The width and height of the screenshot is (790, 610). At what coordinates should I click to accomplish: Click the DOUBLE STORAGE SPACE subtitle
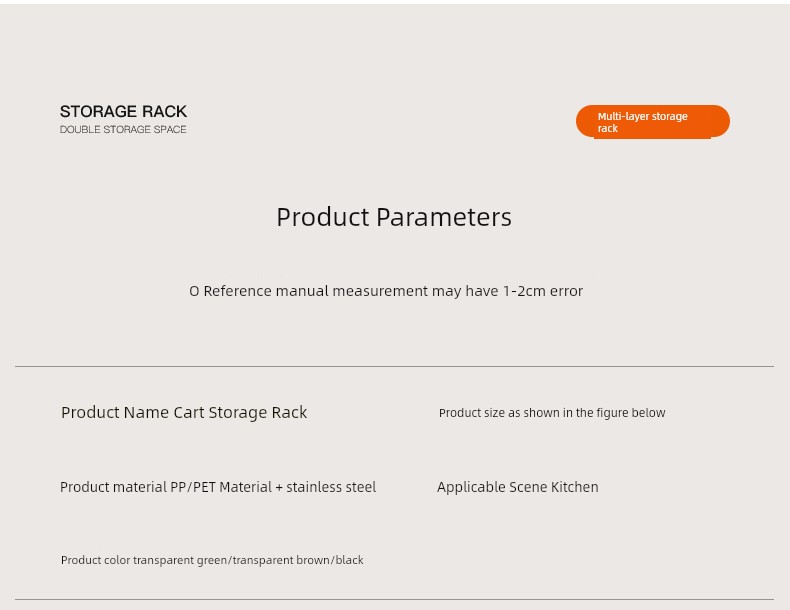[123, 130]
